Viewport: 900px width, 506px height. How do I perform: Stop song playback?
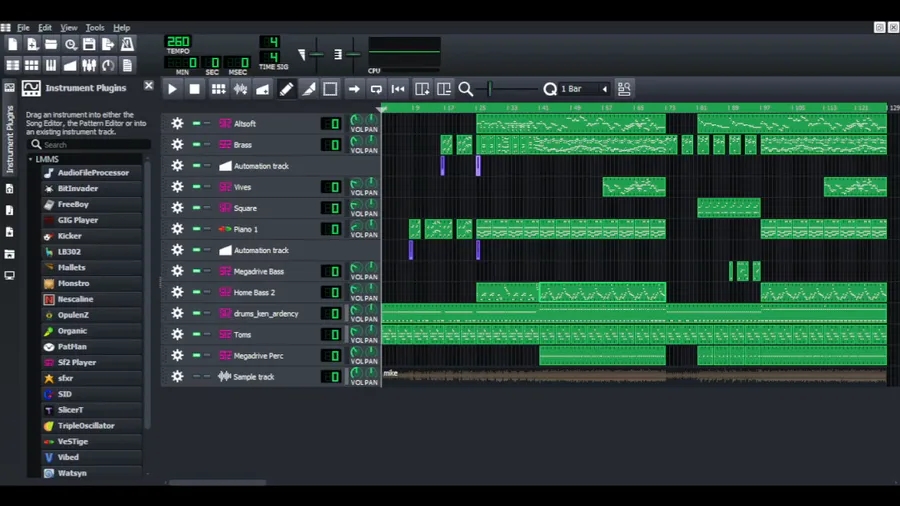(x=195, y=89)
